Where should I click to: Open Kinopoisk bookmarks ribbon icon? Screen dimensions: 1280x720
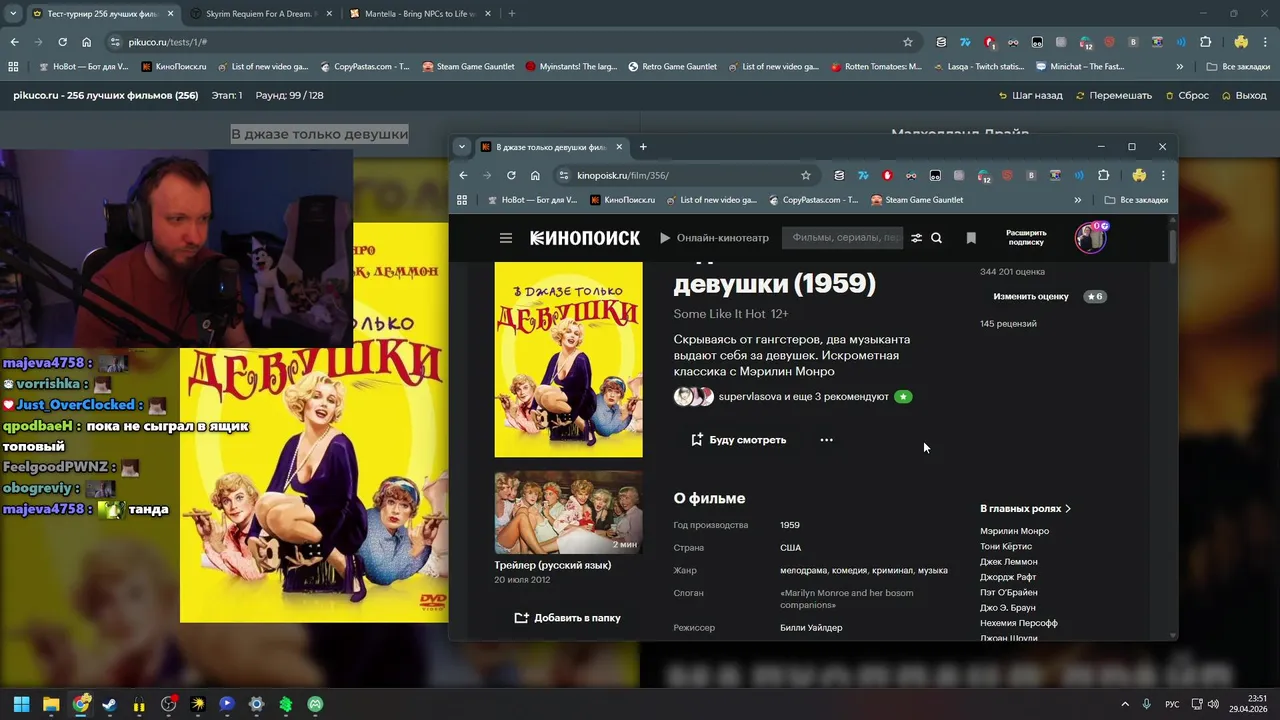click(x=971, y=238)
